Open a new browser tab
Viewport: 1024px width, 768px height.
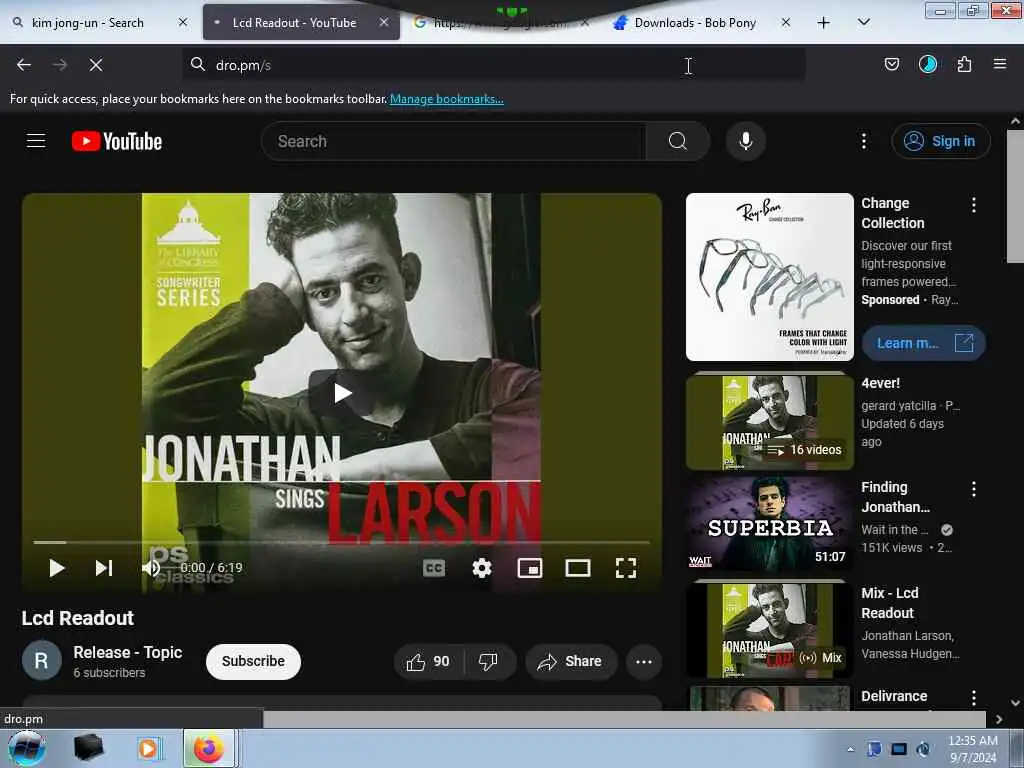[824, 23]
